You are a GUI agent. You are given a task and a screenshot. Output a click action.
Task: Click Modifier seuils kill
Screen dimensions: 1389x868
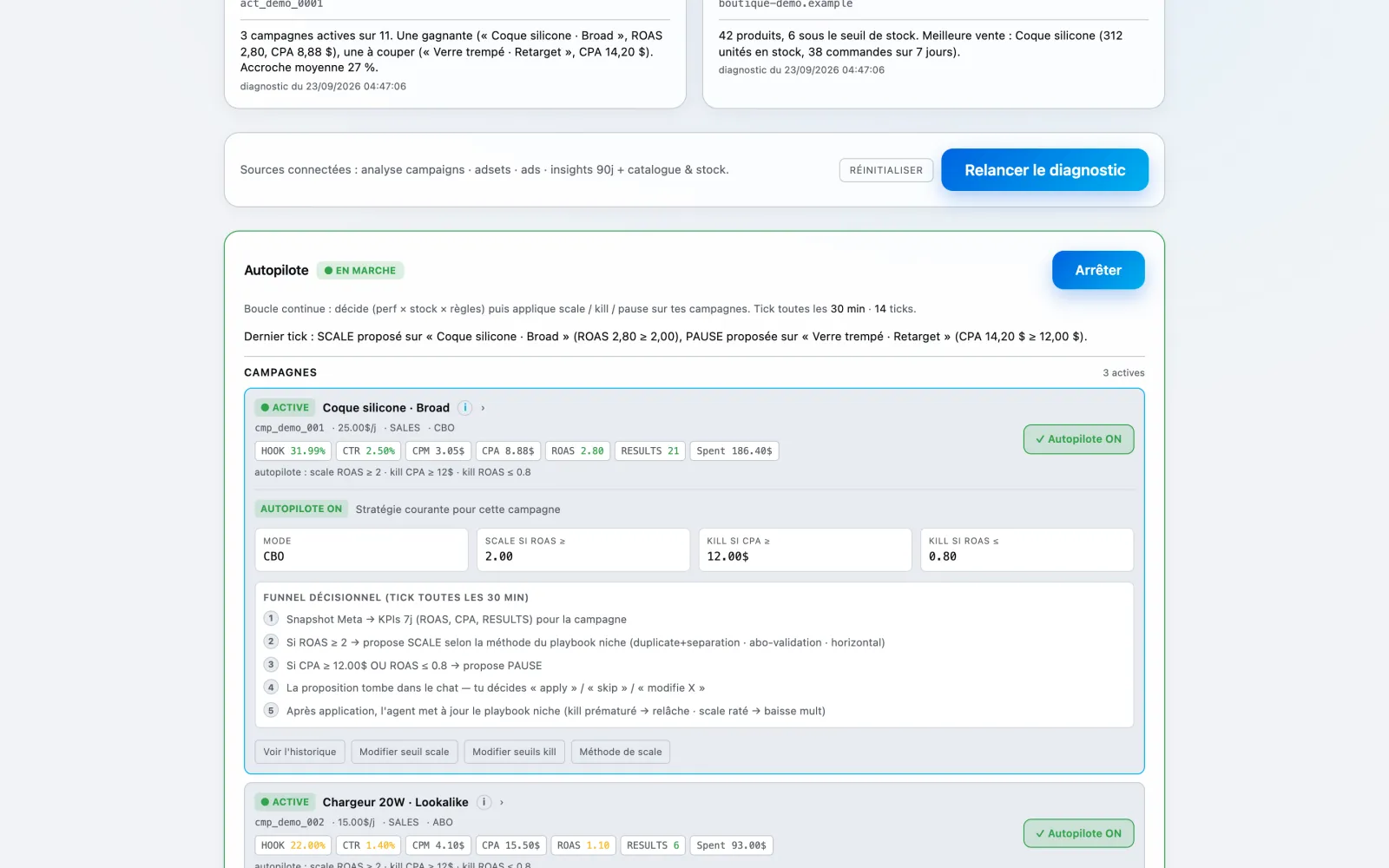pos(514,752)
